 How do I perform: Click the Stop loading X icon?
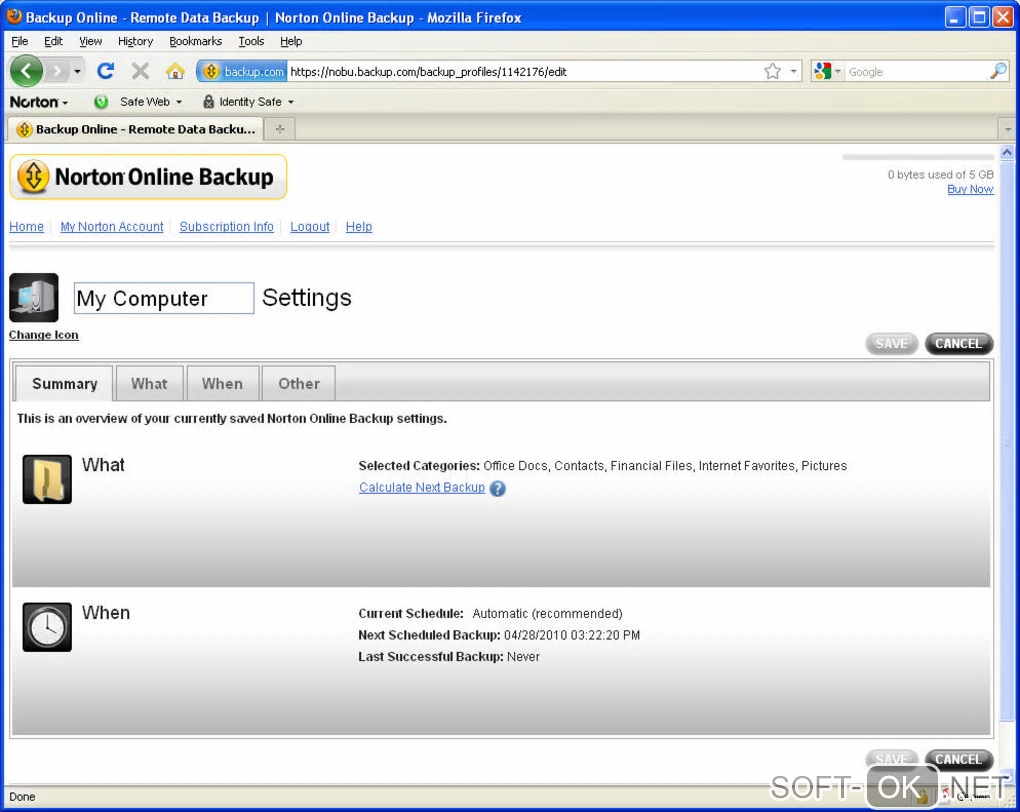pyautogui.click(x=140, y=71)
